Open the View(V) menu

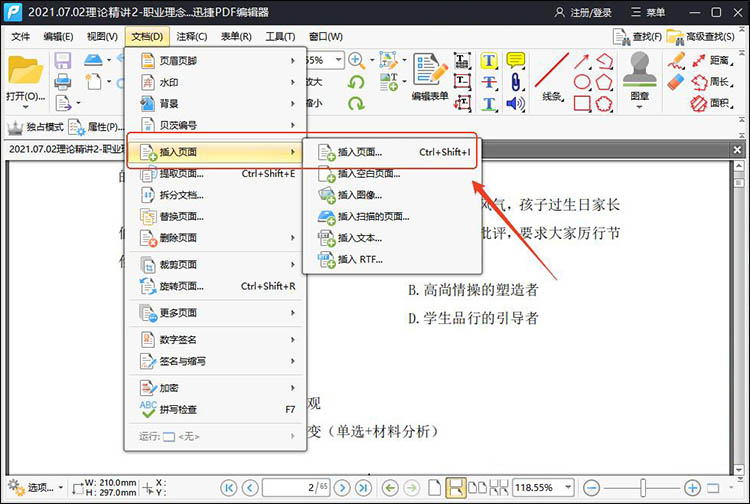[102, 37]
